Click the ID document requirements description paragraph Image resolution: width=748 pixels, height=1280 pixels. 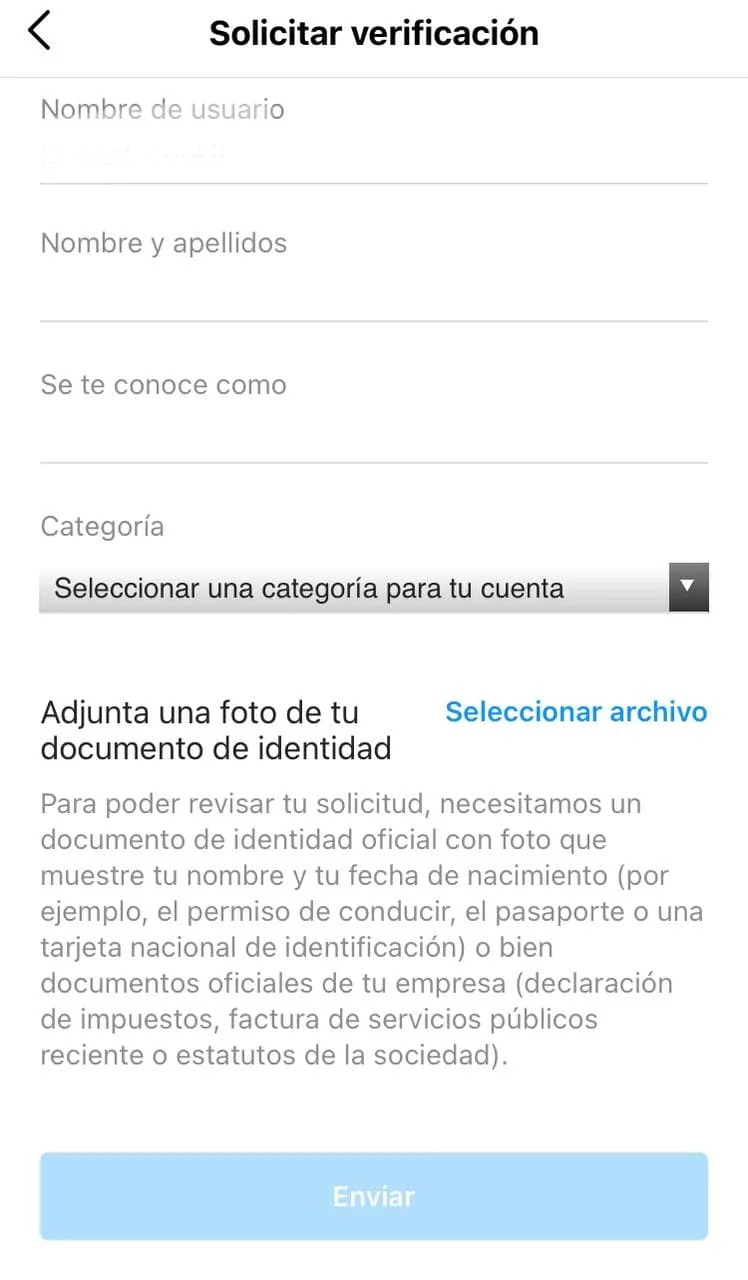372,930
